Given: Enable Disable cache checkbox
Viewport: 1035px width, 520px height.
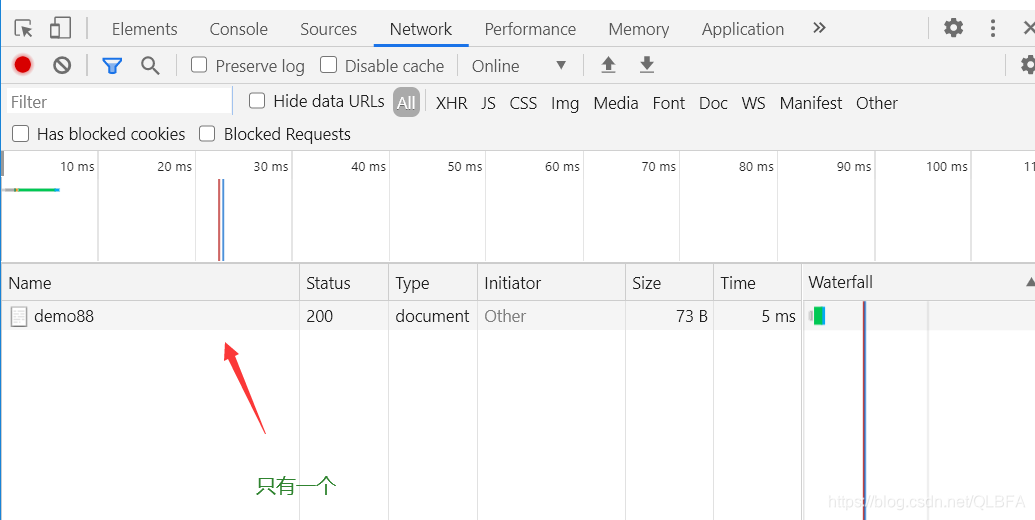Looking at the screenshot, I should [x=328, y=65].
